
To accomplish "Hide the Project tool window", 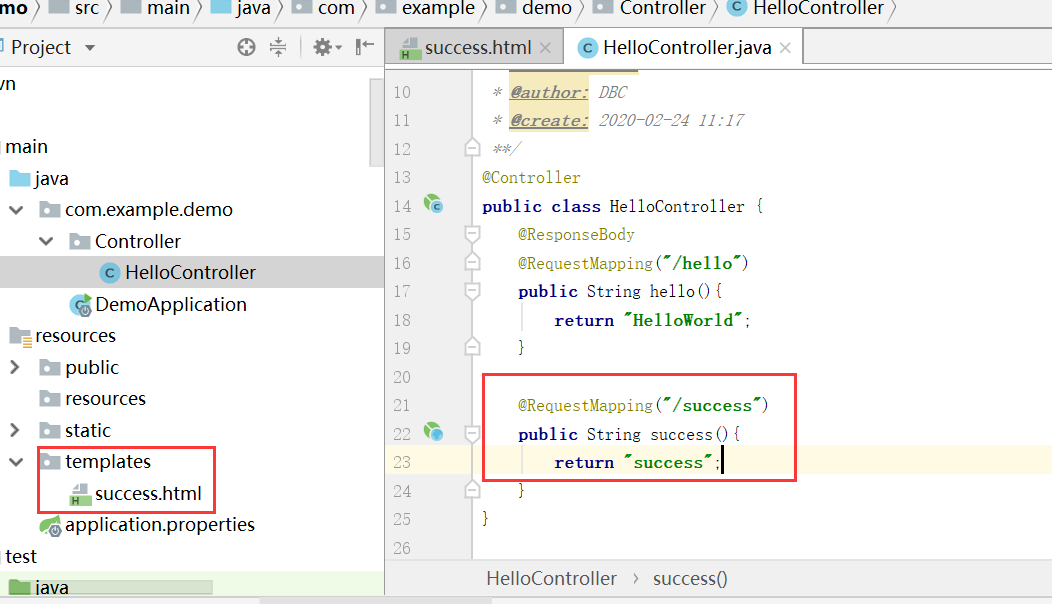I will click(x=364, y=47).
